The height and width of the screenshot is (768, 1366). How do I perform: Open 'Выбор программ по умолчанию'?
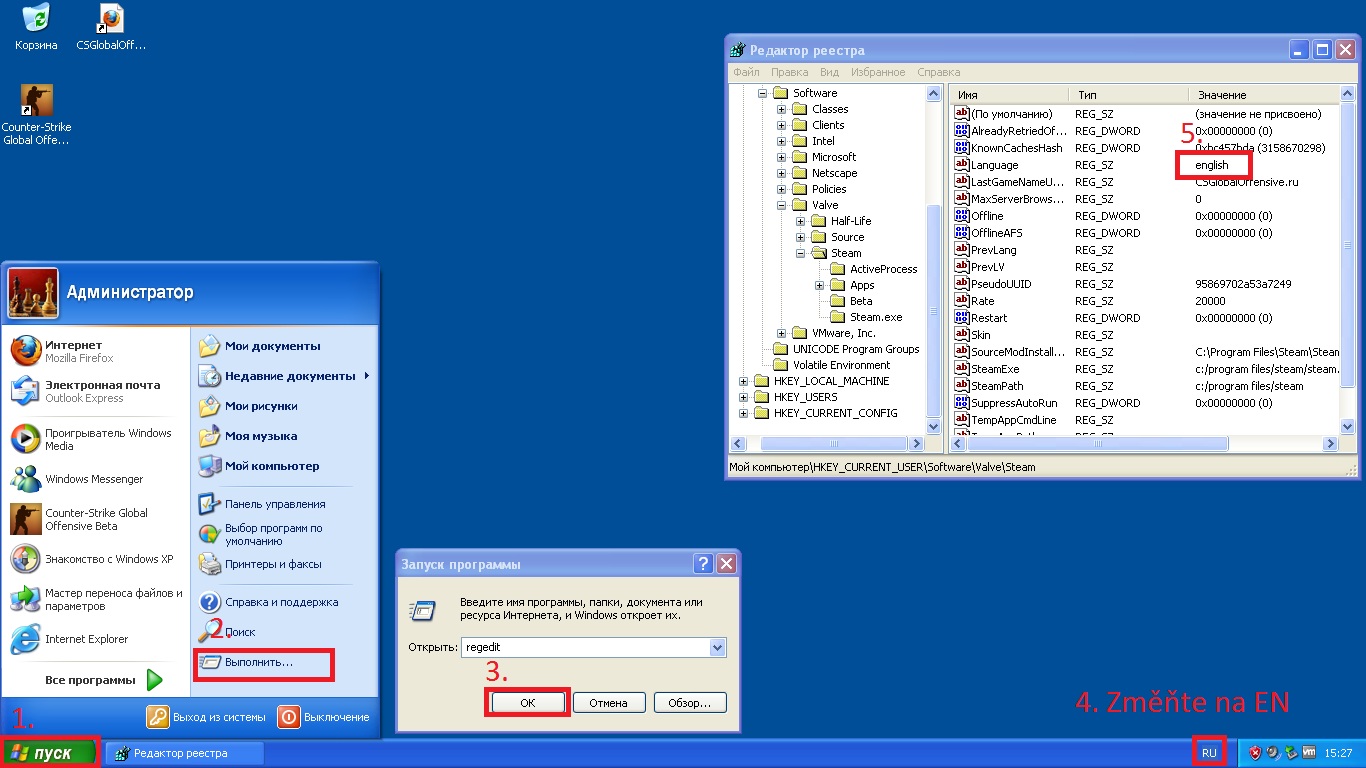click(284, 534)
